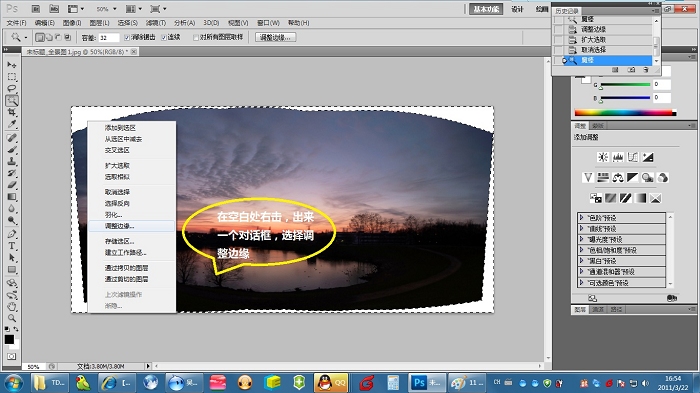Toggle the 消除锯齿 anti-alias checkbox
Screen dimensions: 700x393
(x=127, y=38)
